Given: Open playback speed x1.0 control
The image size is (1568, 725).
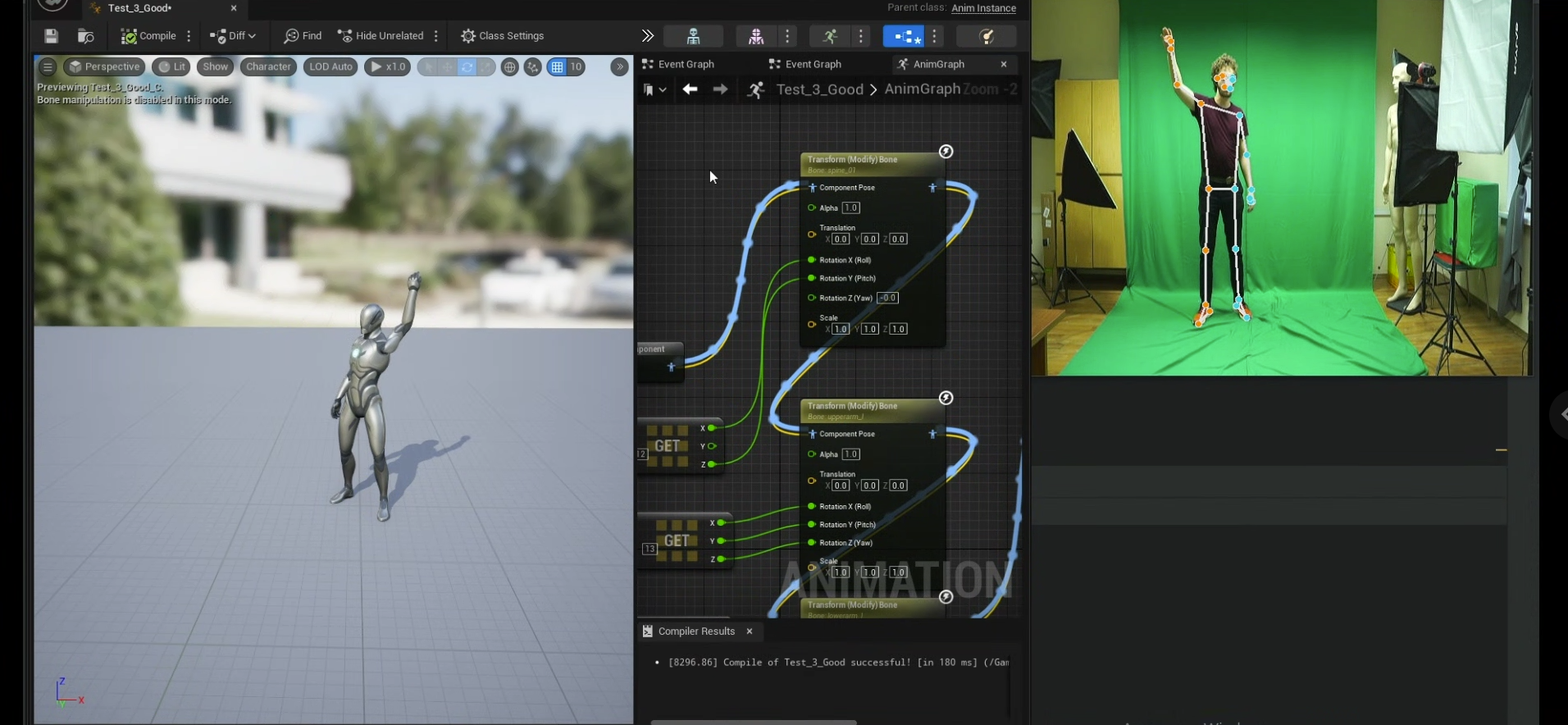Looking at the screenshot, I should (x=387, y=67).
